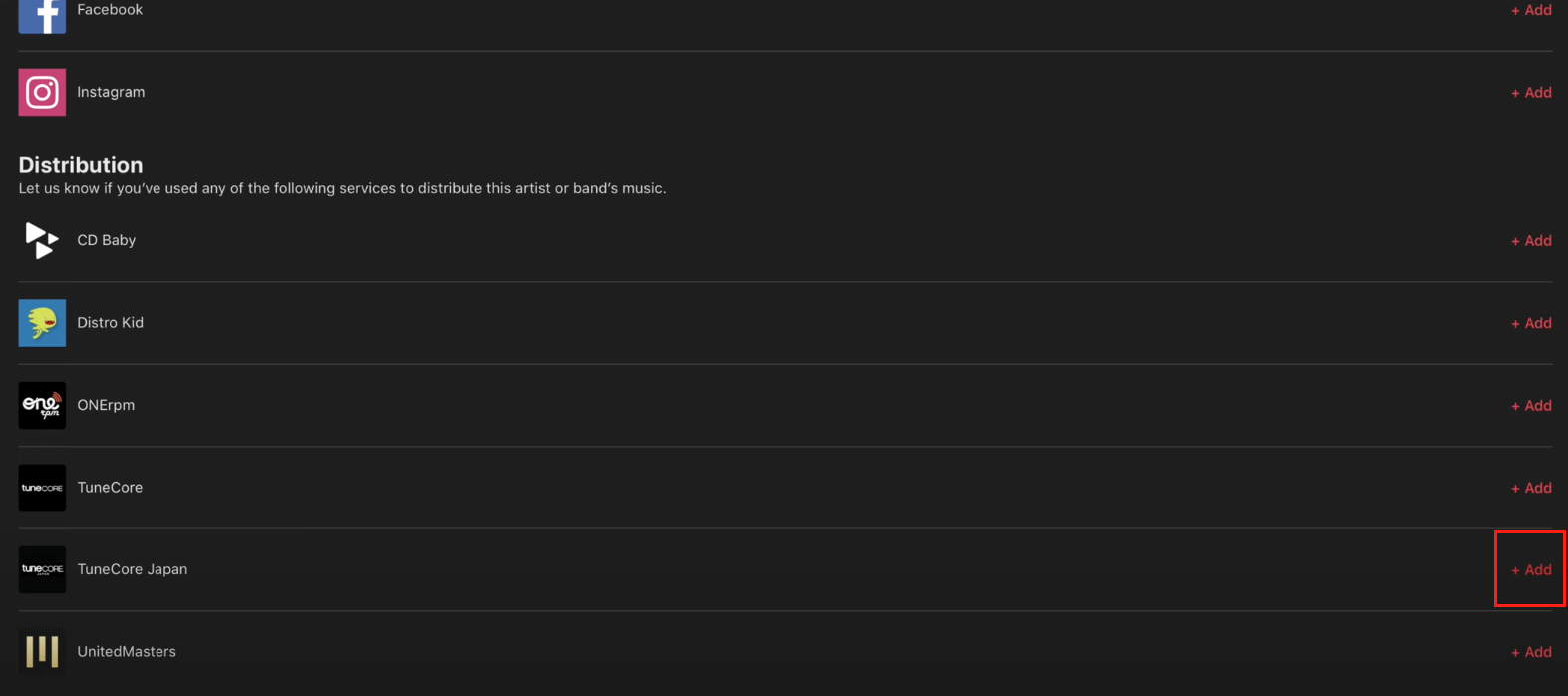Add Distro Kid distribution service
Image resolution: width=1568 pixels, height=696 pixels.
point(1531,323)
